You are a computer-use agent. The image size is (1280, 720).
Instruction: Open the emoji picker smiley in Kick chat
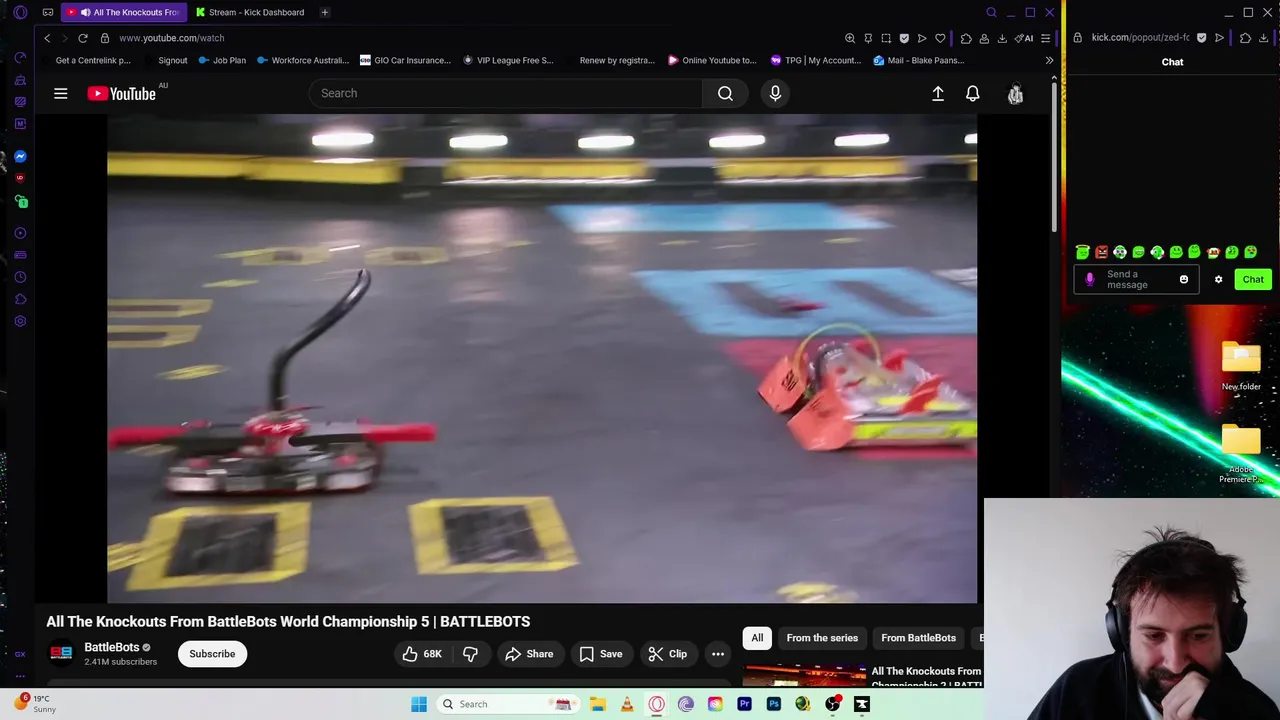coord(1184,279)
